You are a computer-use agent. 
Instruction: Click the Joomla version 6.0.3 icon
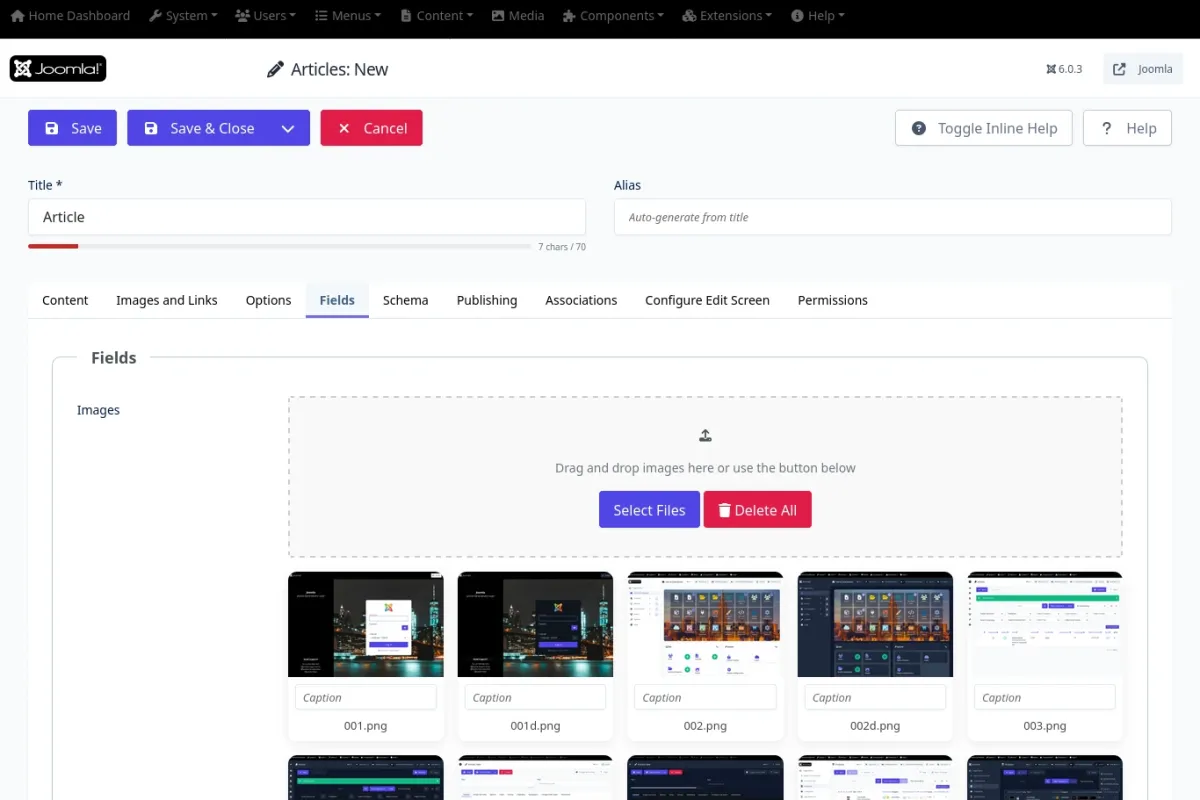click(1052, 69)
